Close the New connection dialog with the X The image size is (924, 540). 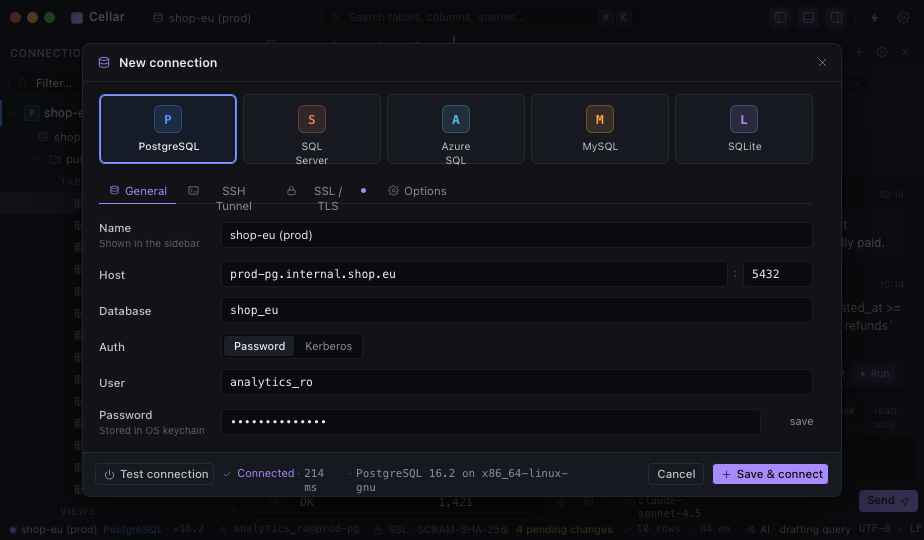click(x=822, y=62)
